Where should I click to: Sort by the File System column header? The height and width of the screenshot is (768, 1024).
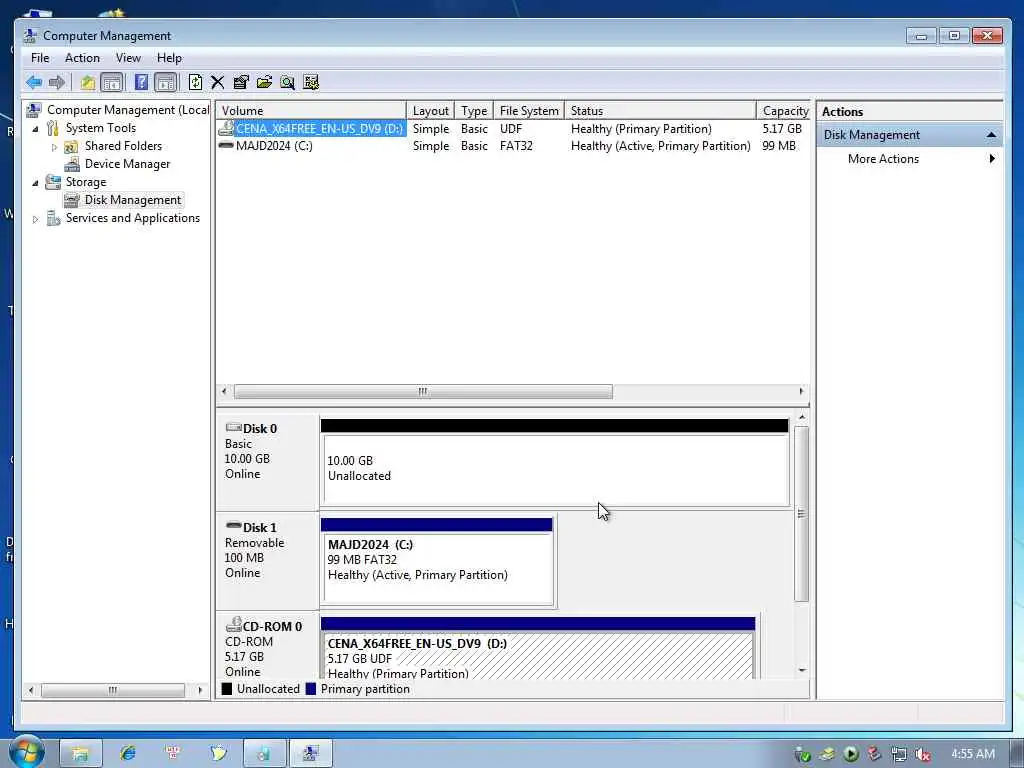(x=529, y=111)
